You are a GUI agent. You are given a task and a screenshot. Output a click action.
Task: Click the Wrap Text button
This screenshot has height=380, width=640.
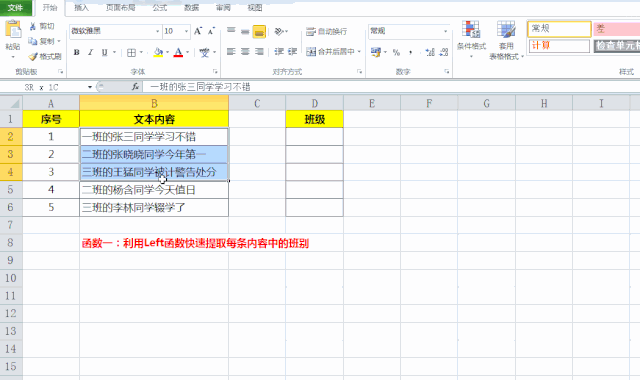point(327,31)
